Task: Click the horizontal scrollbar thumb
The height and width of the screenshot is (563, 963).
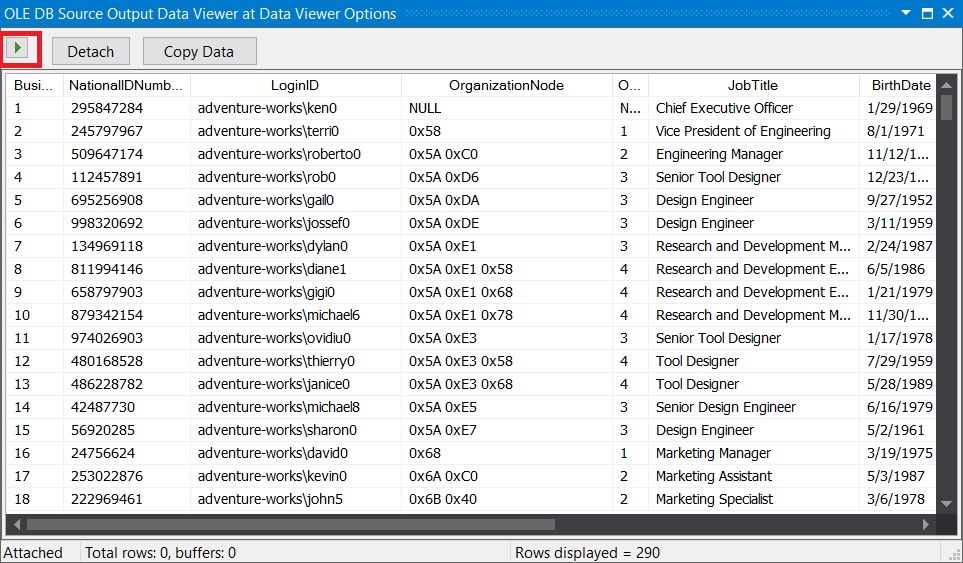Action: pos(290,524)
